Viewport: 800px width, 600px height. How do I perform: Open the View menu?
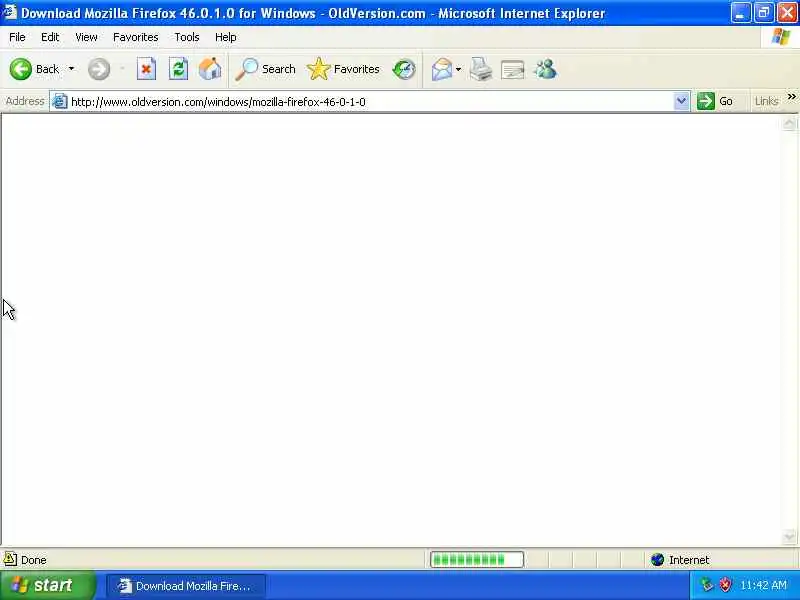[x=86, y=37]
